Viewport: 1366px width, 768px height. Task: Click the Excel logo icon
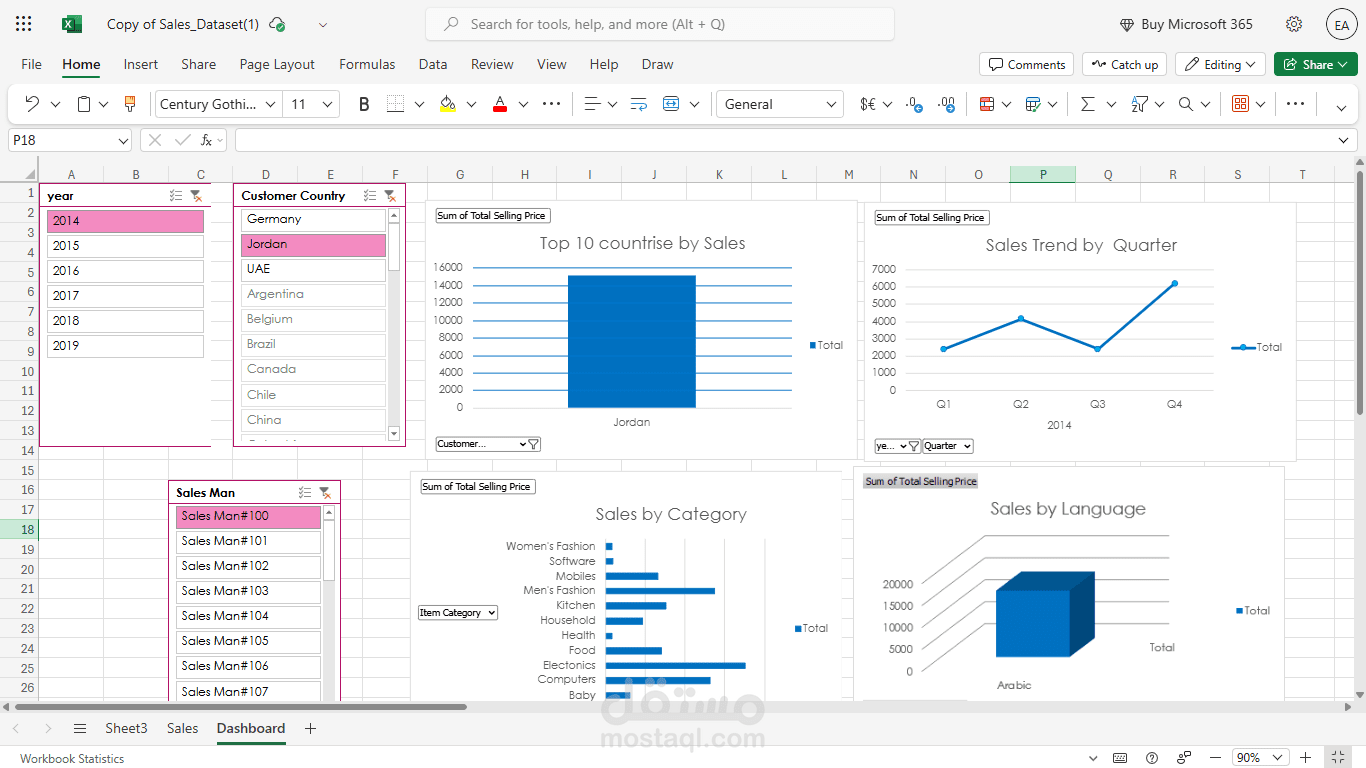pos(72,24)
